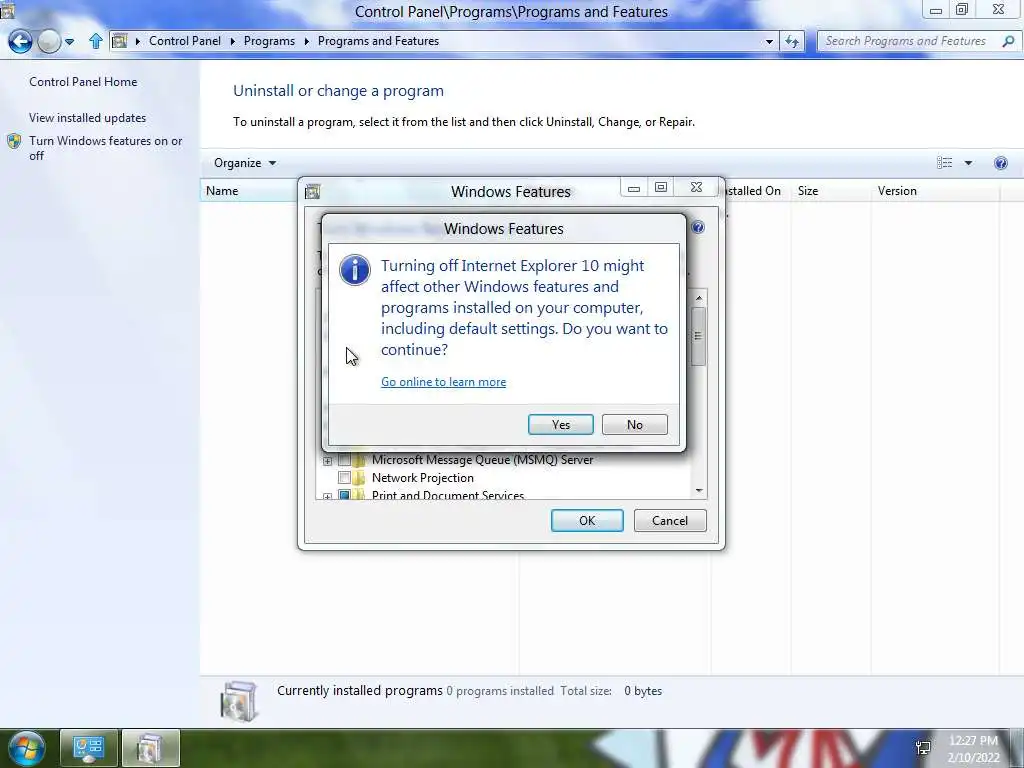Tick the Microsoft Message Queue (MSMQ) Server checkbox
This screenshot has height=768, width=1024.
(x=344, y=460)
